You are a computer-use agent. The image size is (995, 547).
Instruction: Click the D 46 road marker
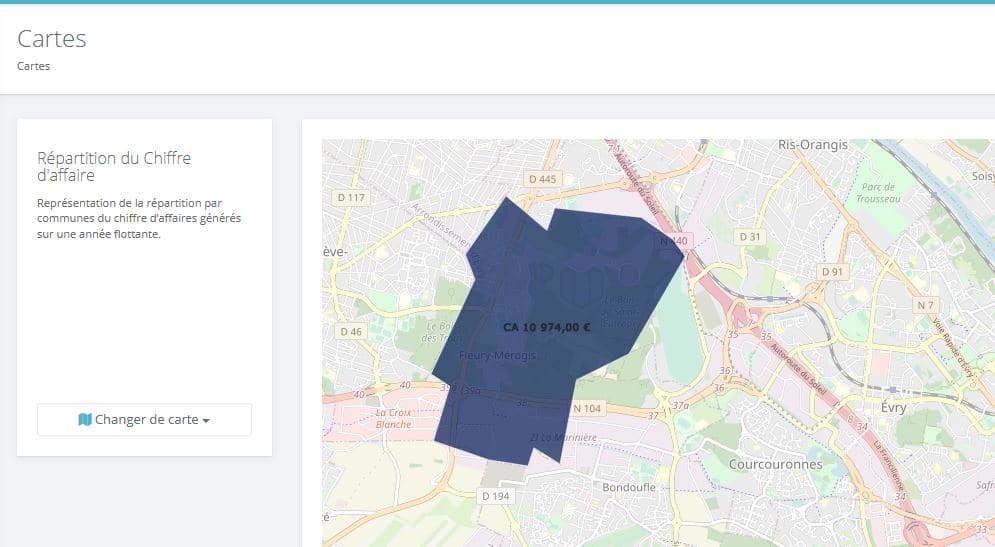tap(350, 331)
